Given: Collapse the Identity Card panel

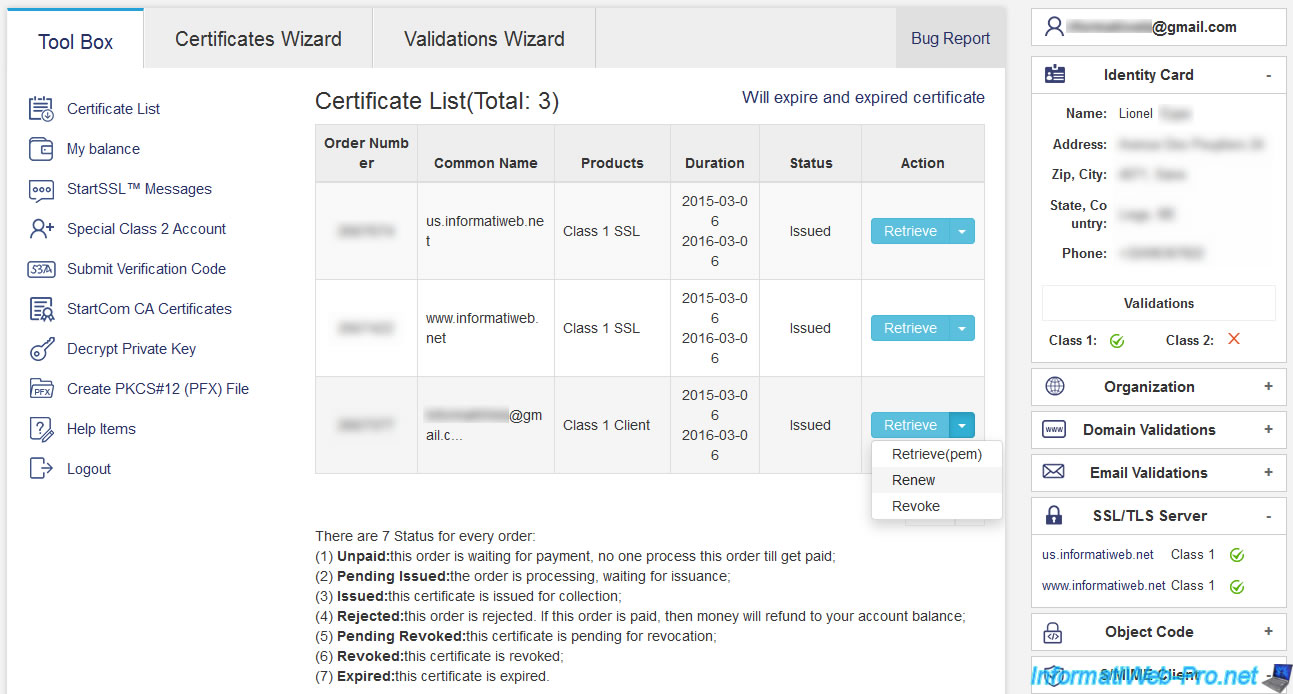Looking at the screenshot, I should coord(1268,75).
